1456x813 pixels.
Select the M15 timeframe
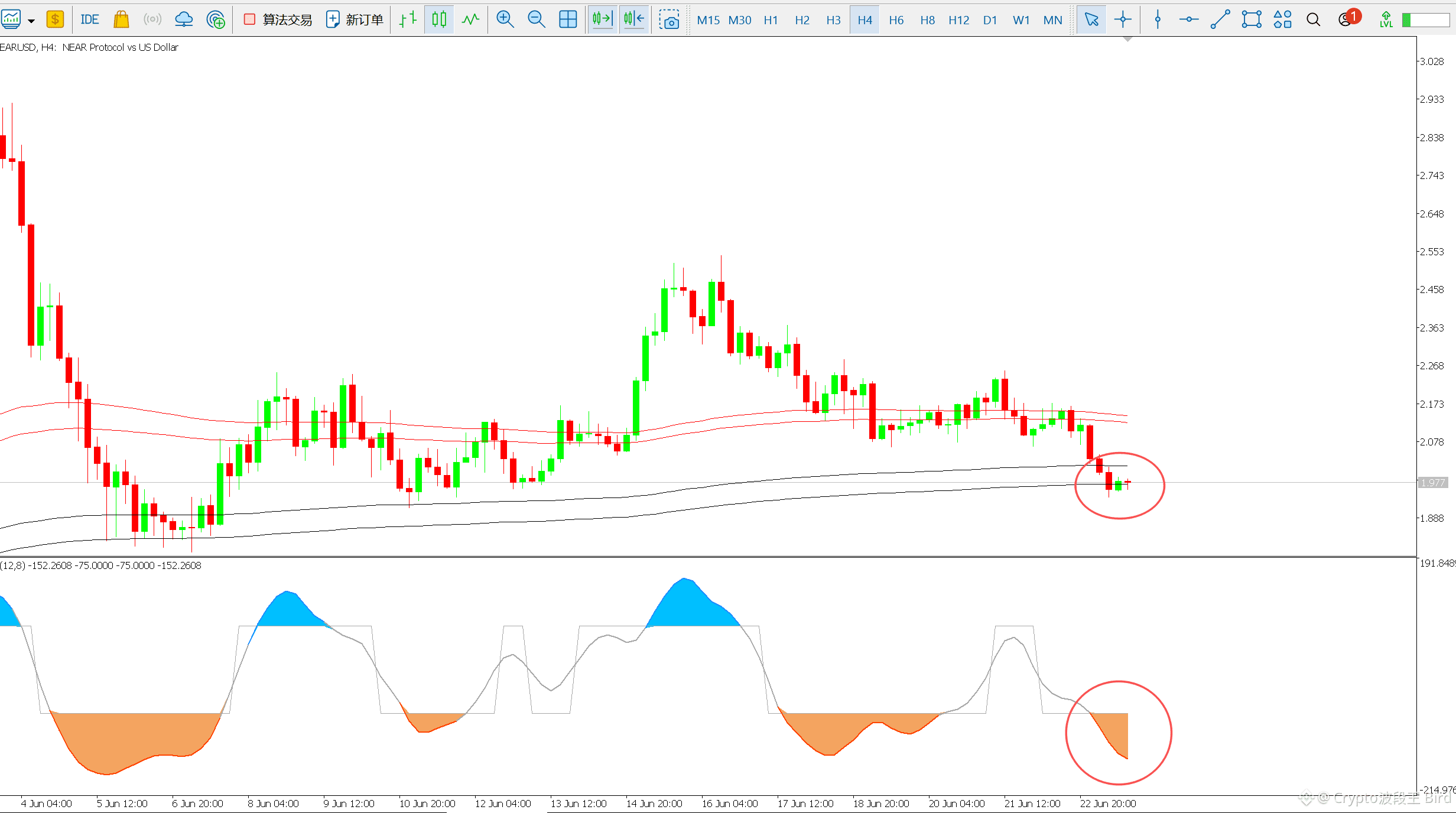[x=708, y=20]
